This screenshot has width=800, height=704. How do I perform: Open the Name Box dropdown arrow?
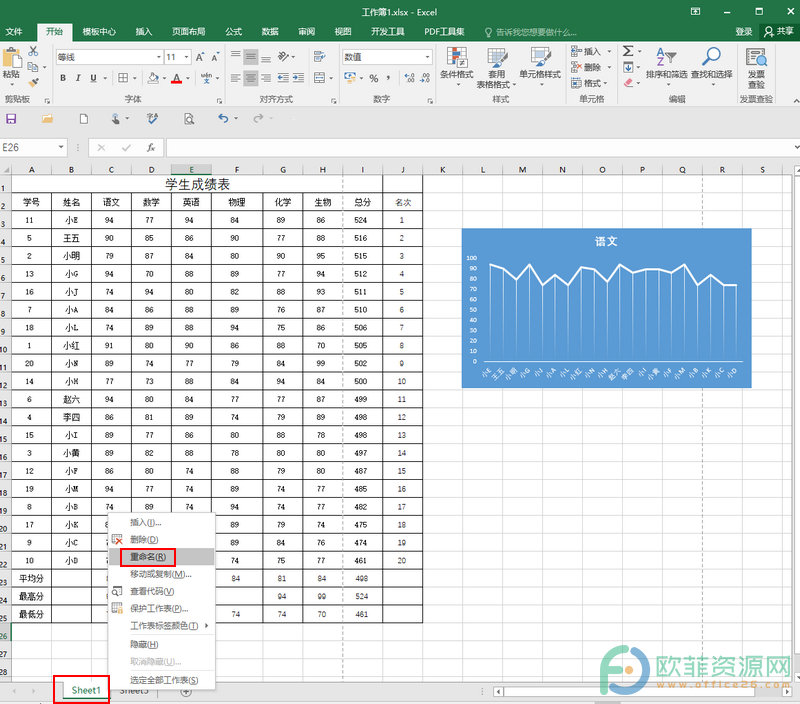pyautogui.click(x=61, y=147)
